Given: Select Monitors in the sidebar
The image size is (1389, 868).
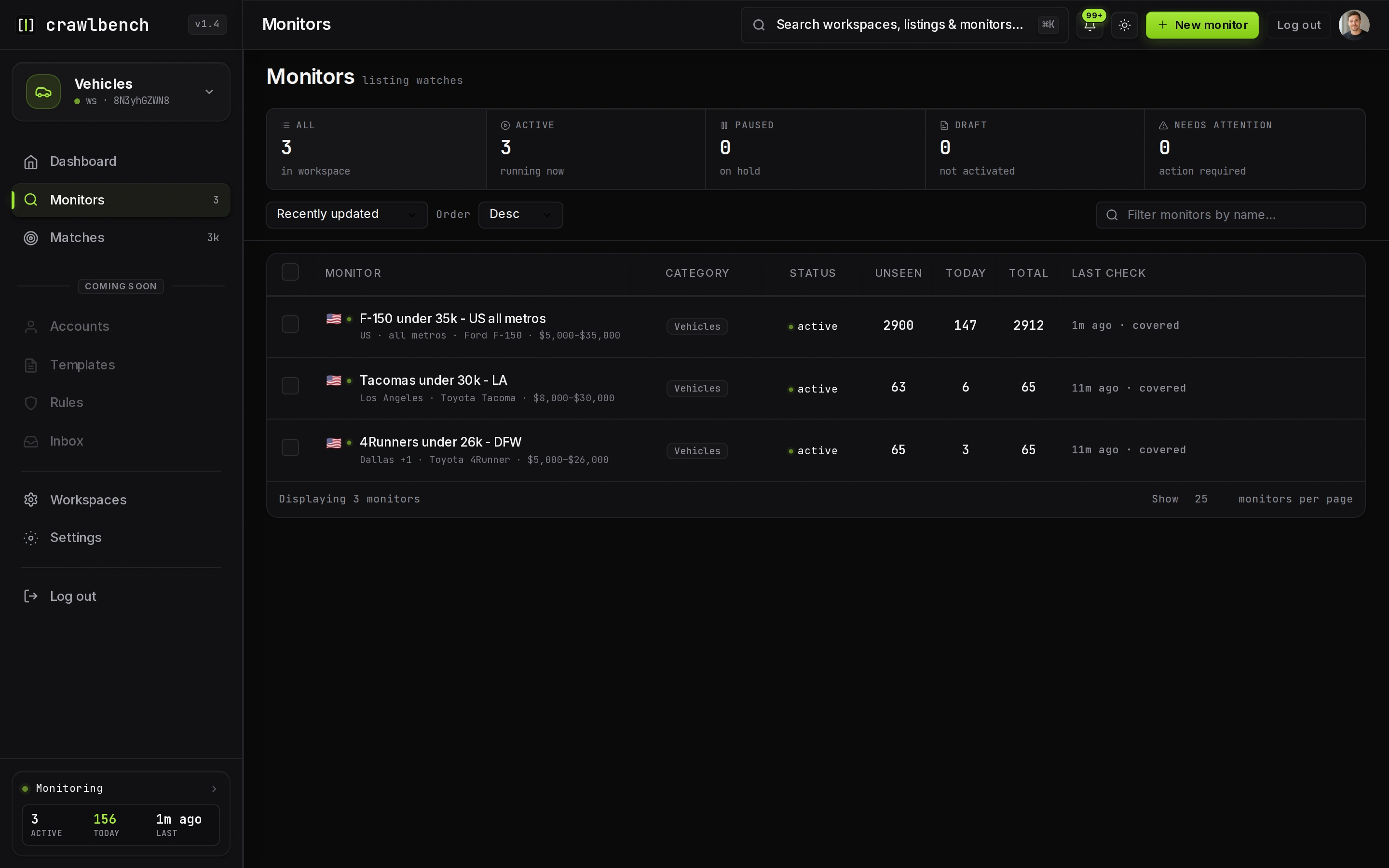Looking at the screenshot, I should point(121,200).
